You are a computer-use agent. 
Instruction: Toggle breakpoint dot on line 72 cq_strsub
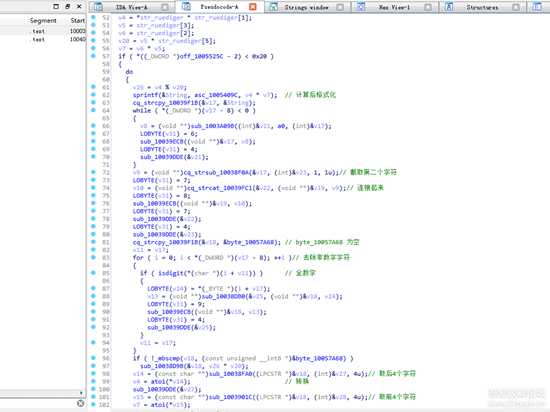pyautogui.click(x=93, y=172)
